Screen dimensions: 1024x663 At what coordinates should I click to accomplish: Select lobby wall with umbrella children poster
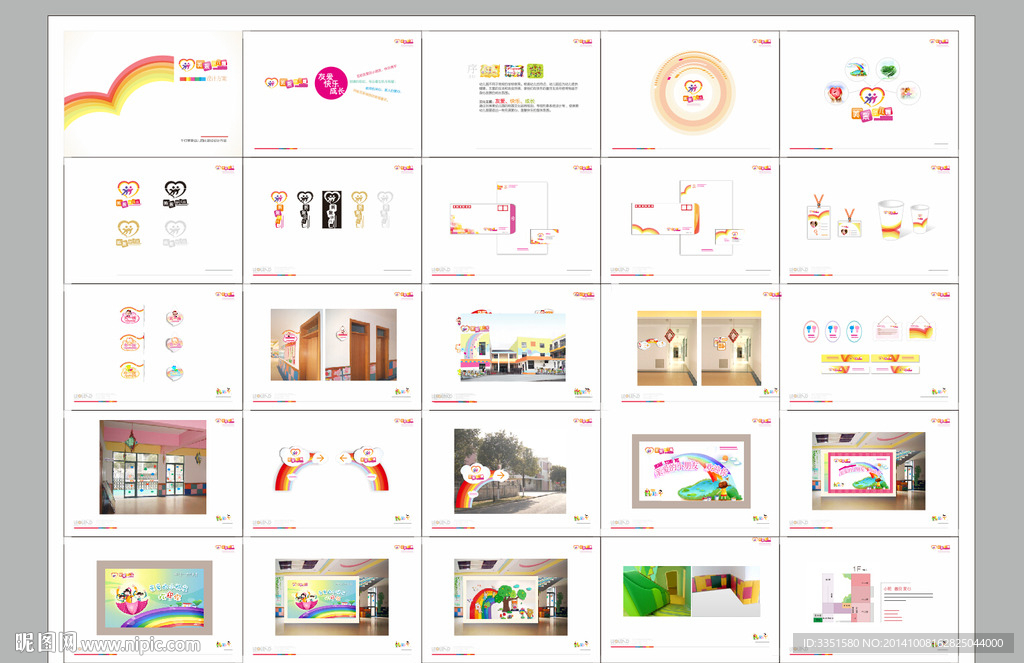coord(332,600)
